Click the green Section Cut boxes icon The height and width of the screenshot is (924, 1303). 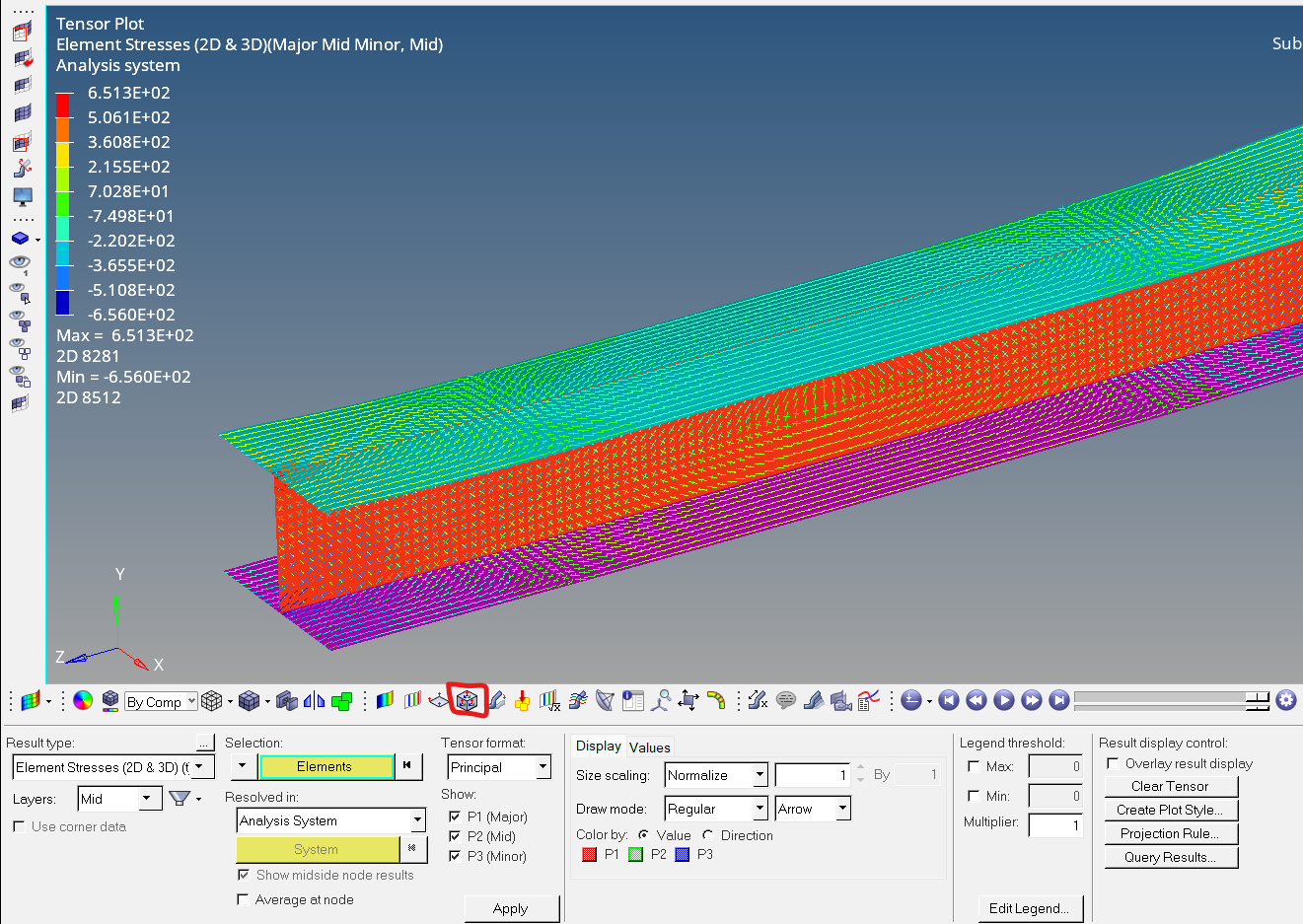point(342,701)
